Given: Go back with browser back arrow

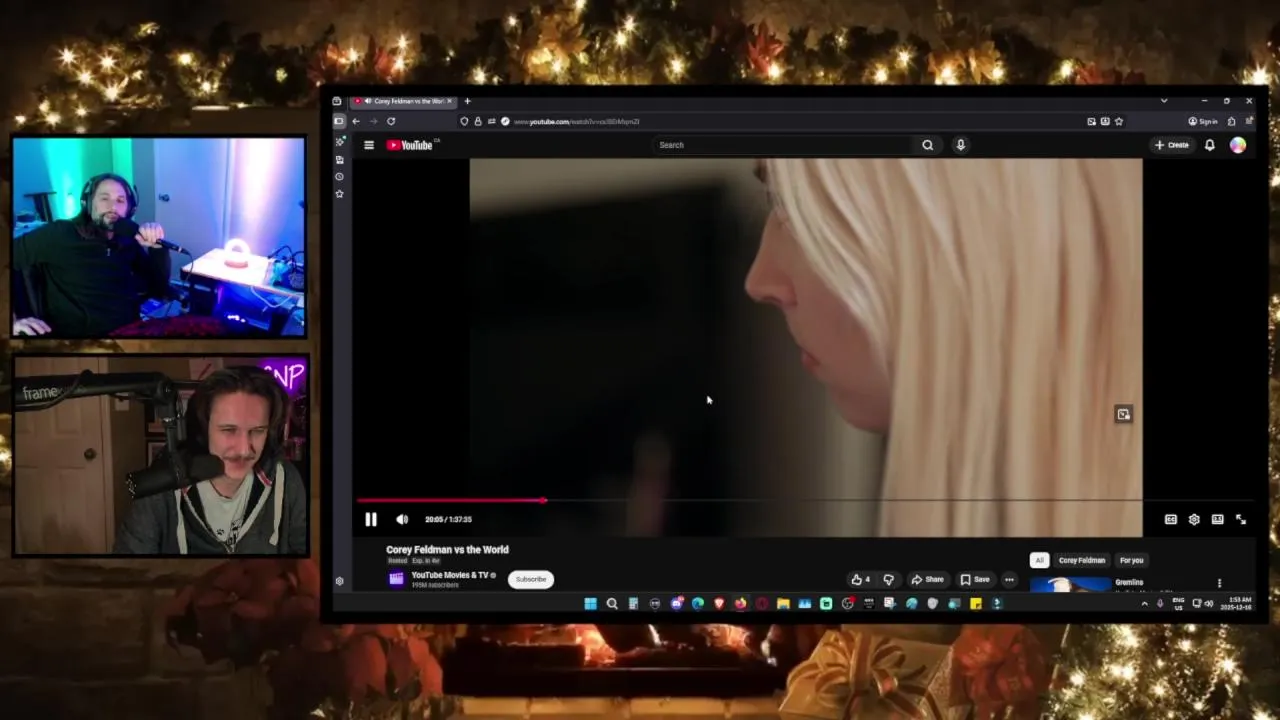Looking at the screenshot, I should [356, 121].
